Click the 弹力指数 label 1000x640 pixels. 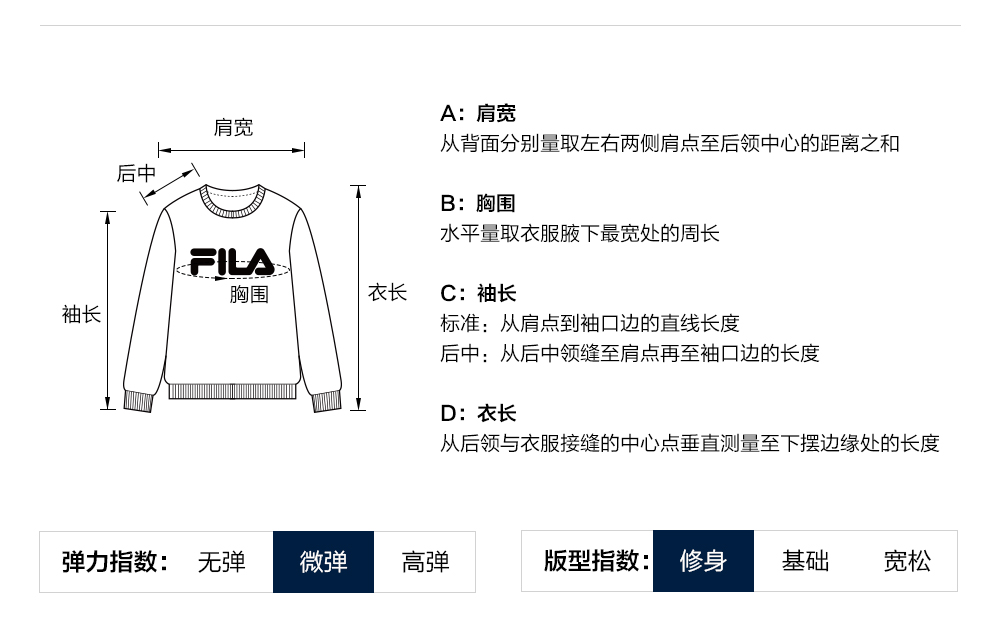pos(115,562)
